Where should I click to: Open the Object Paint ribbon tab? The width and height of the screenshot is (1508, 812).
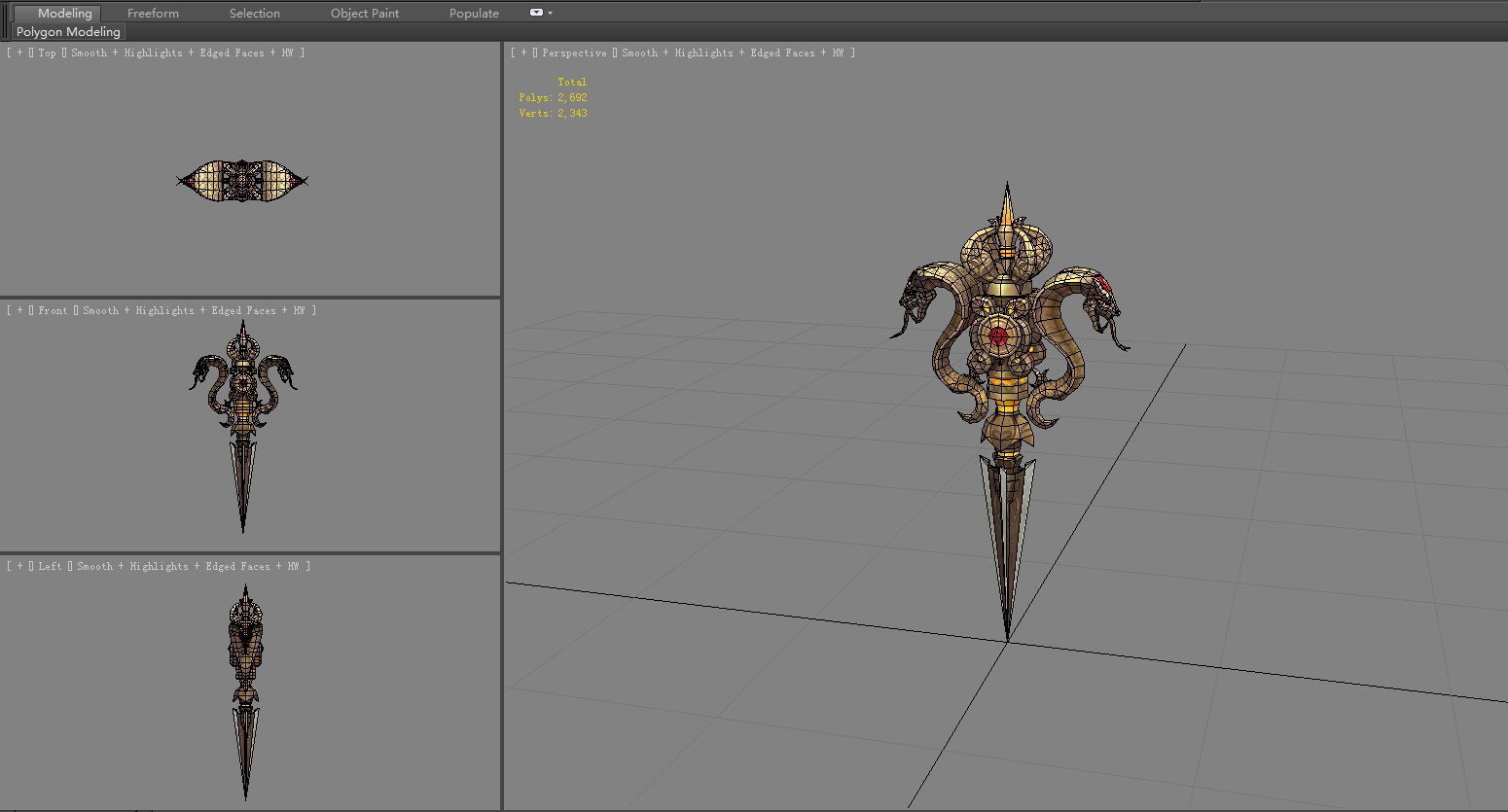[x=365, y=13]
